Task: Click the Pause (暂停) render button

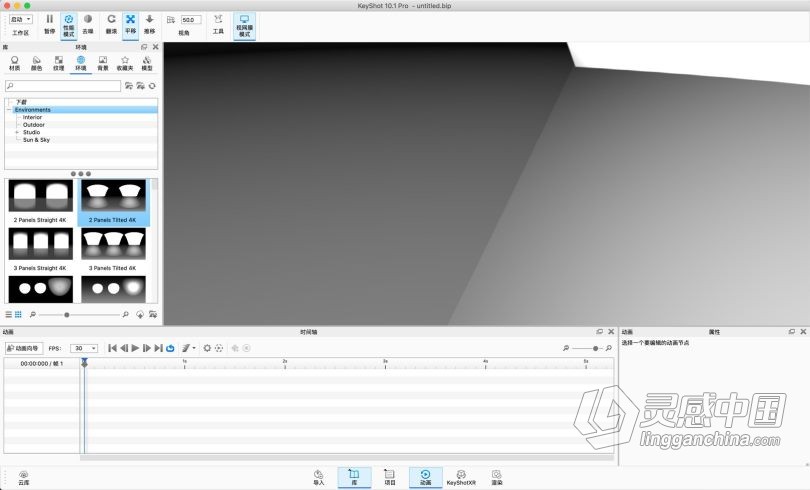Action: point(50,24)
